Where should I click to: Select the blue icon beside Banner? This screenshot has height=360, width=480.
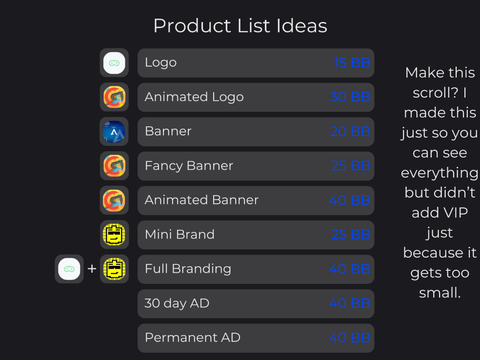pyautogui.click(x=114, y=131)
